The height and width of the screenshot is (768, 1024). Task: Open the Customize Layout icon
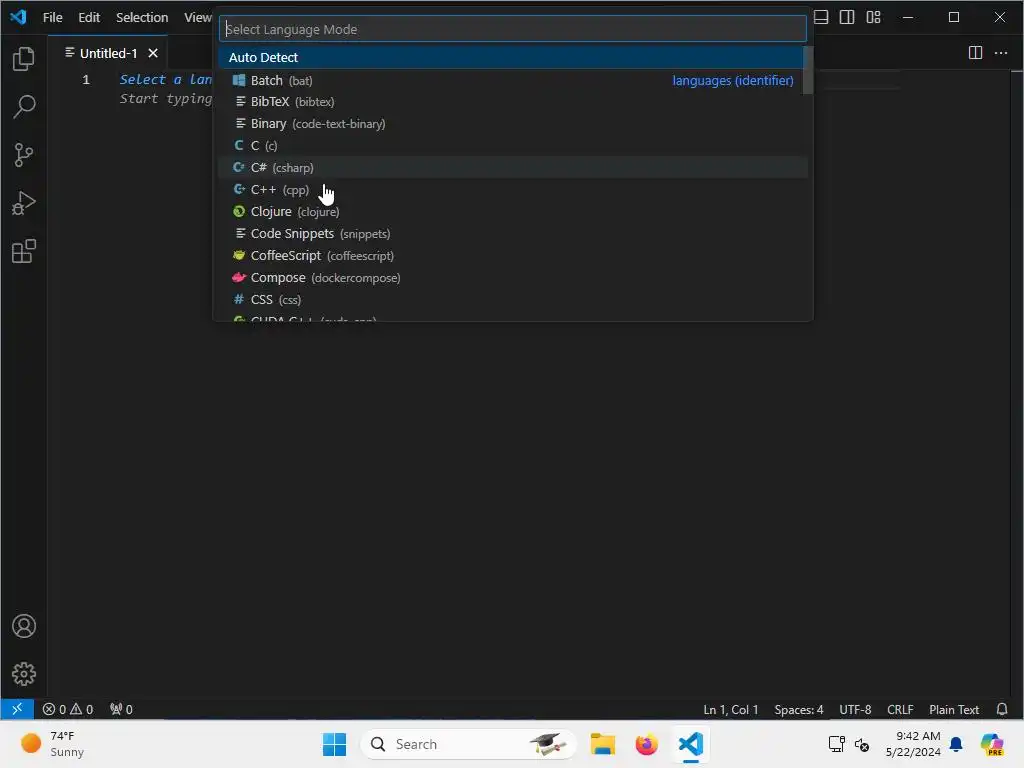click(x=873, y=17)
